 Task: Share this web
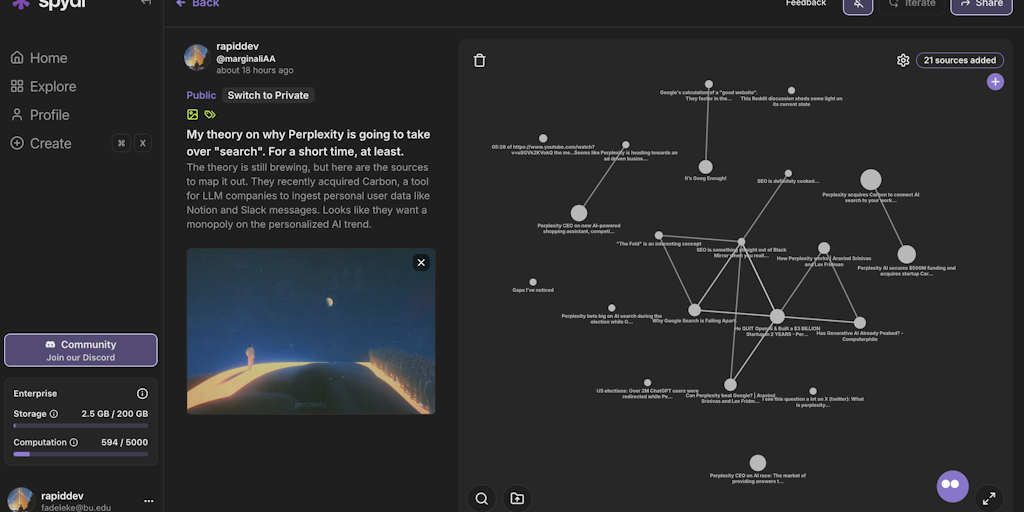pos(982,5)
